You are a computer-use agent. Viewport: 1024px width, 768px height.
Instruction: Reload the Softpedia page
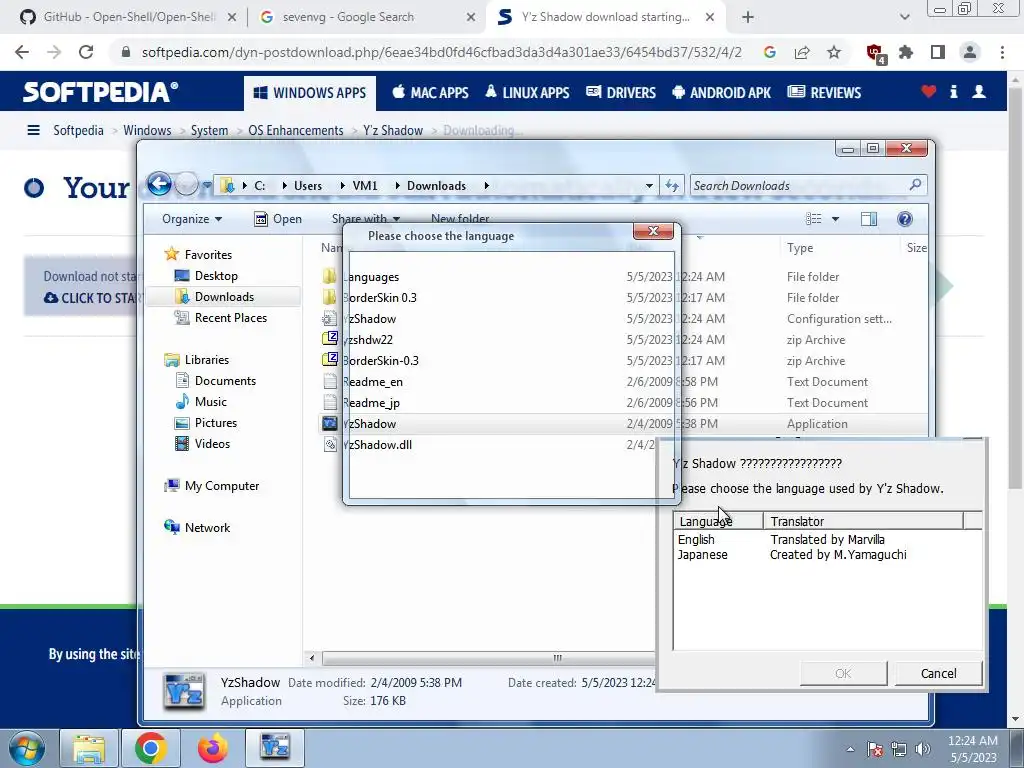pos(86,52)
